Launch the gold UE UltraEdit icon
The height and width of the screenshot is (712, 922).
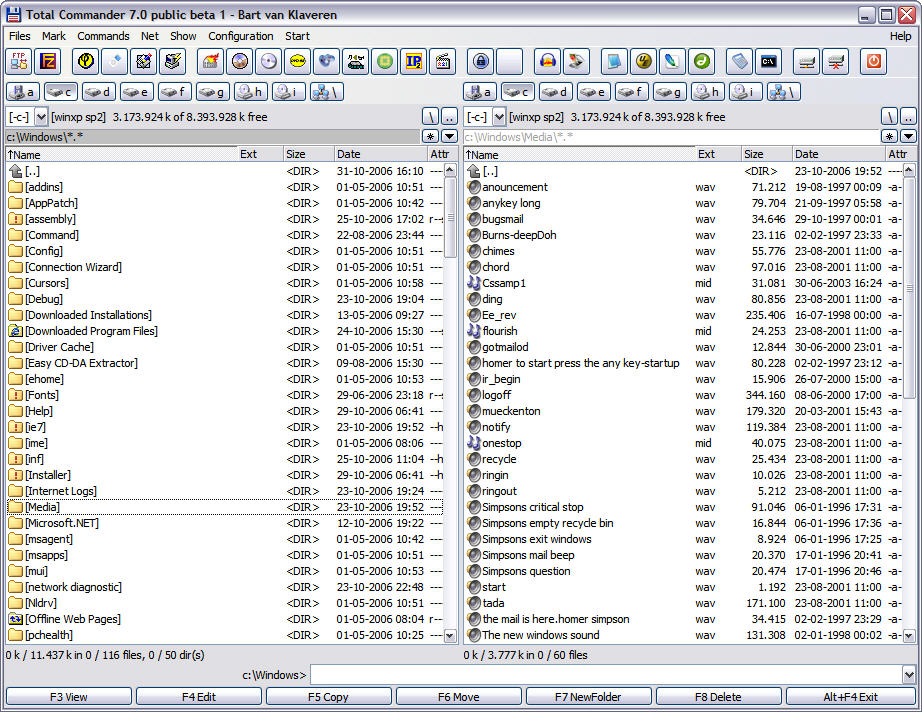tap(643, 61)
